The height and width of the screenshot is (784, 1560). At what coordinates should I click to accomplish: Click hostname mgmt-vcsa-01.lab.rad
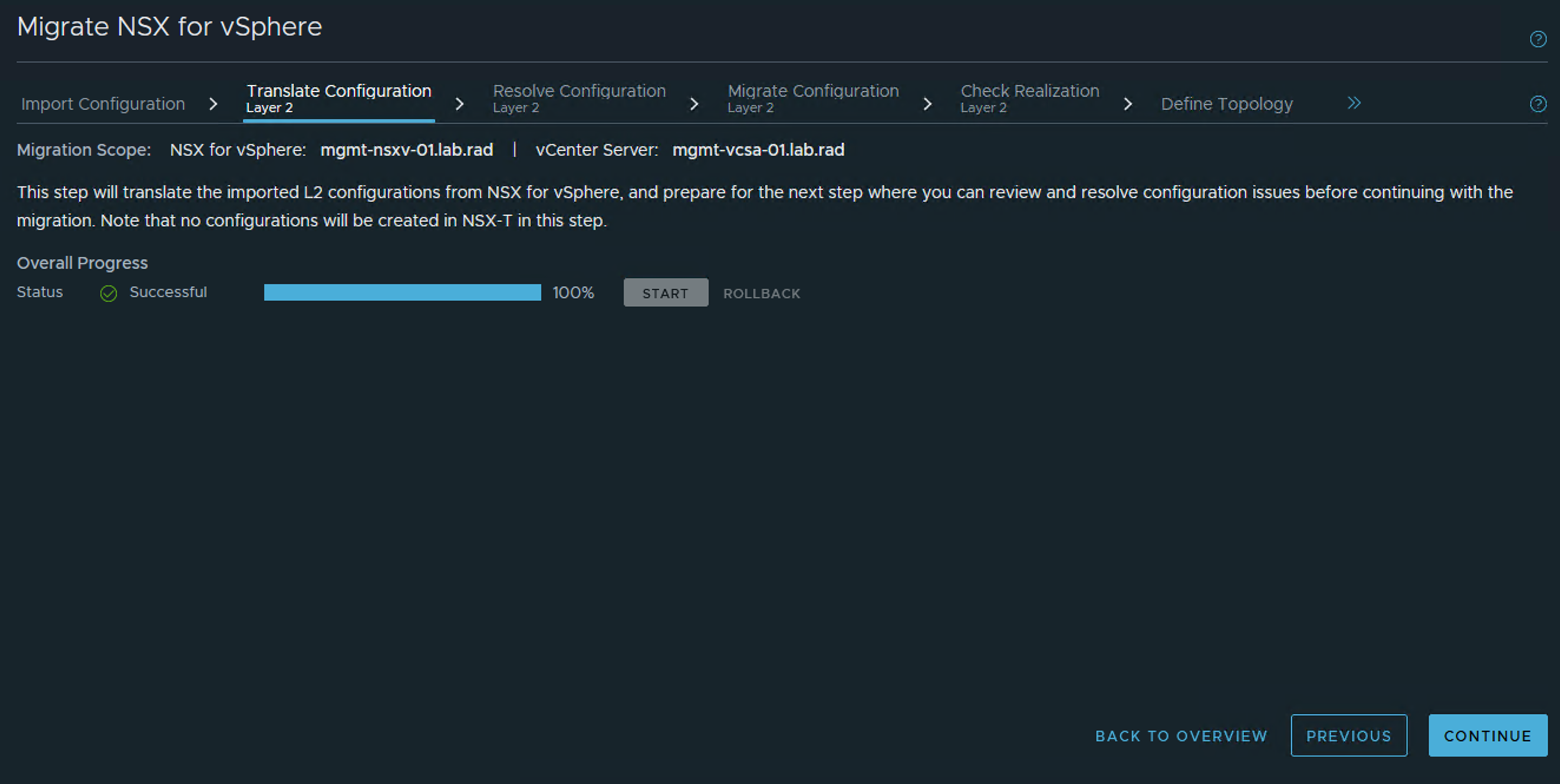pyautogui.click(x=758, y=150)
